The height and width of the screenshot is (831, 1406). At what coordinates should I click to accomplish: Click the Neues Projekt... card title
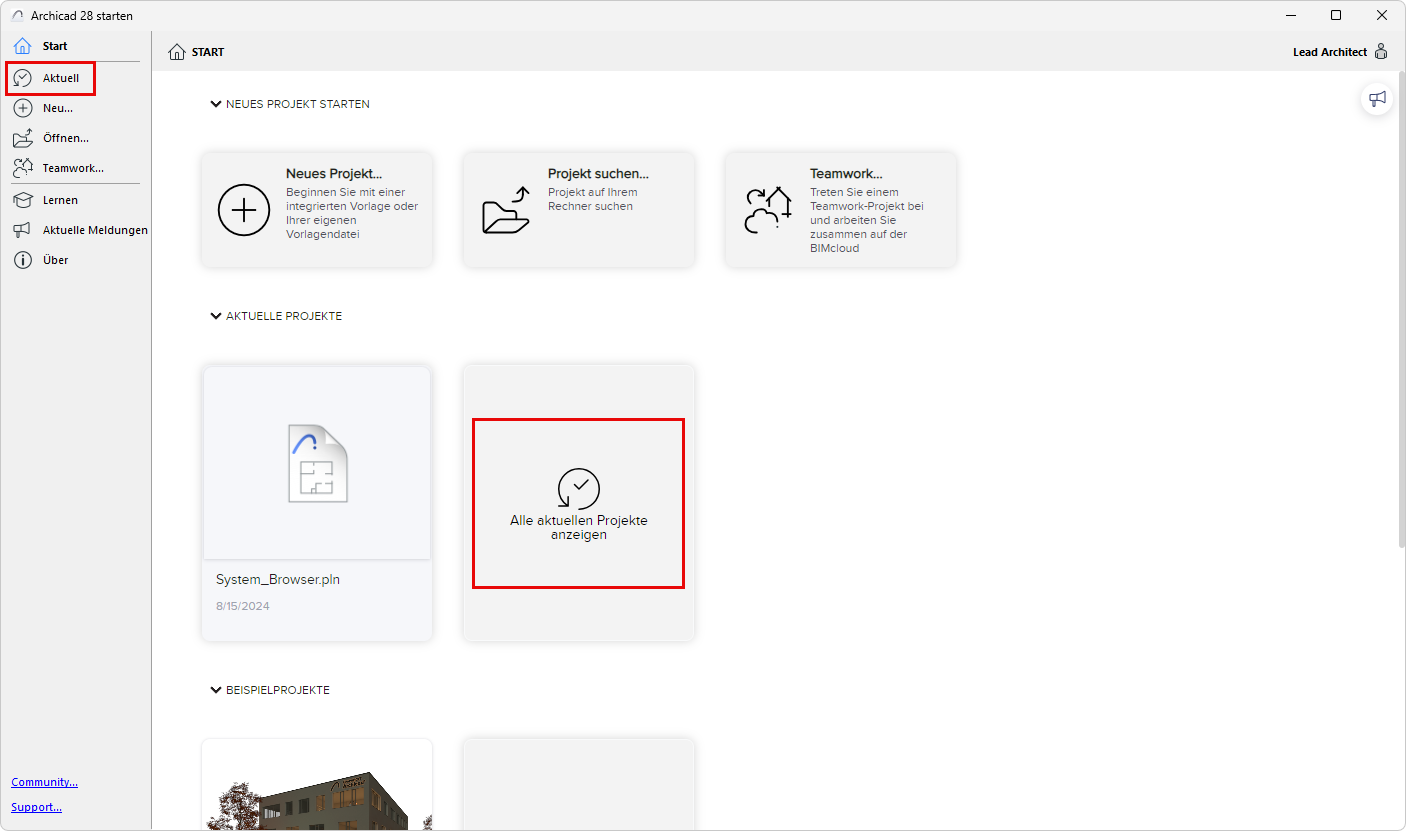(334, 174)
